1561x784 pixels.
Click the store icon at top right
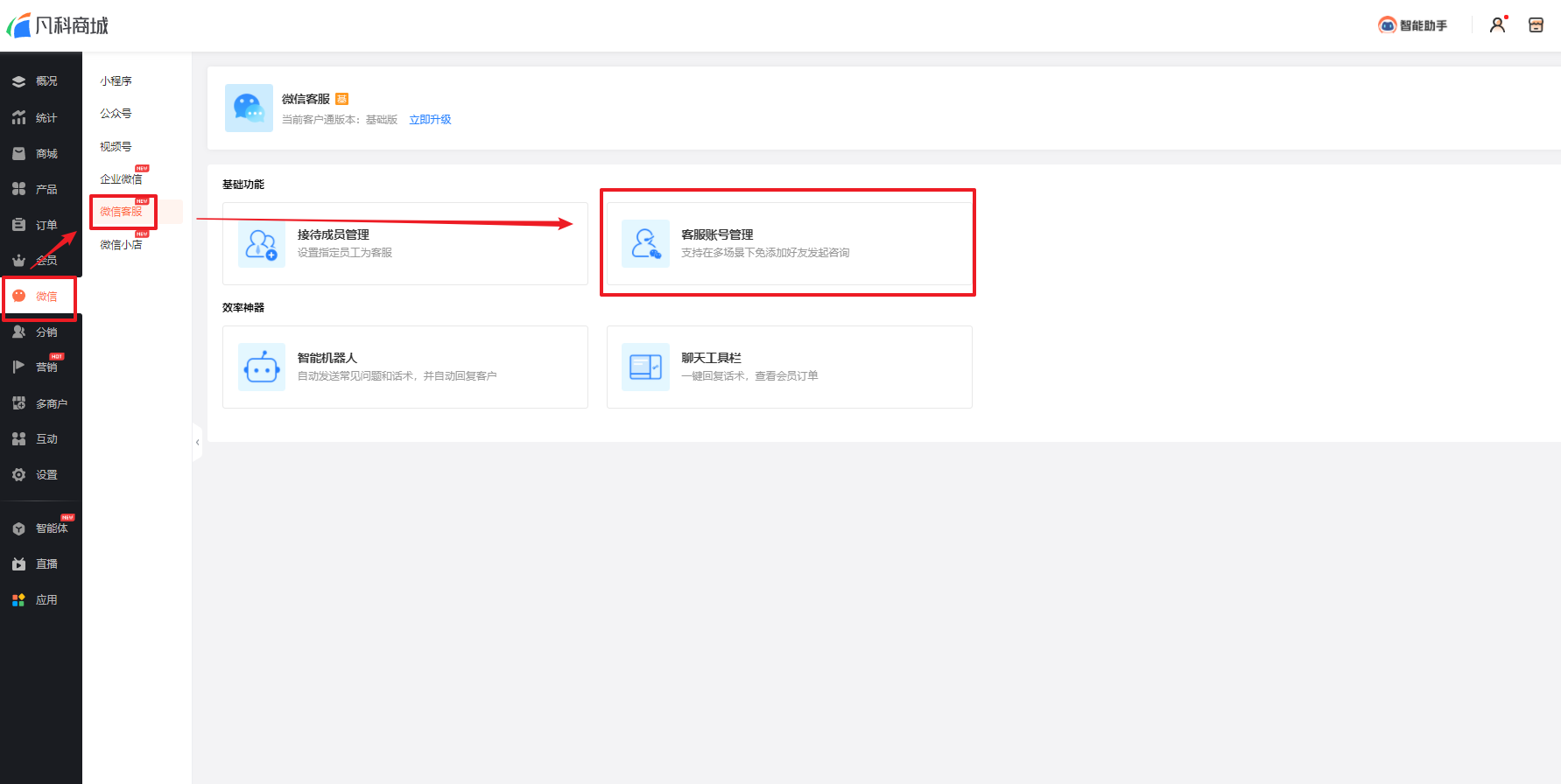[1536, 24]
